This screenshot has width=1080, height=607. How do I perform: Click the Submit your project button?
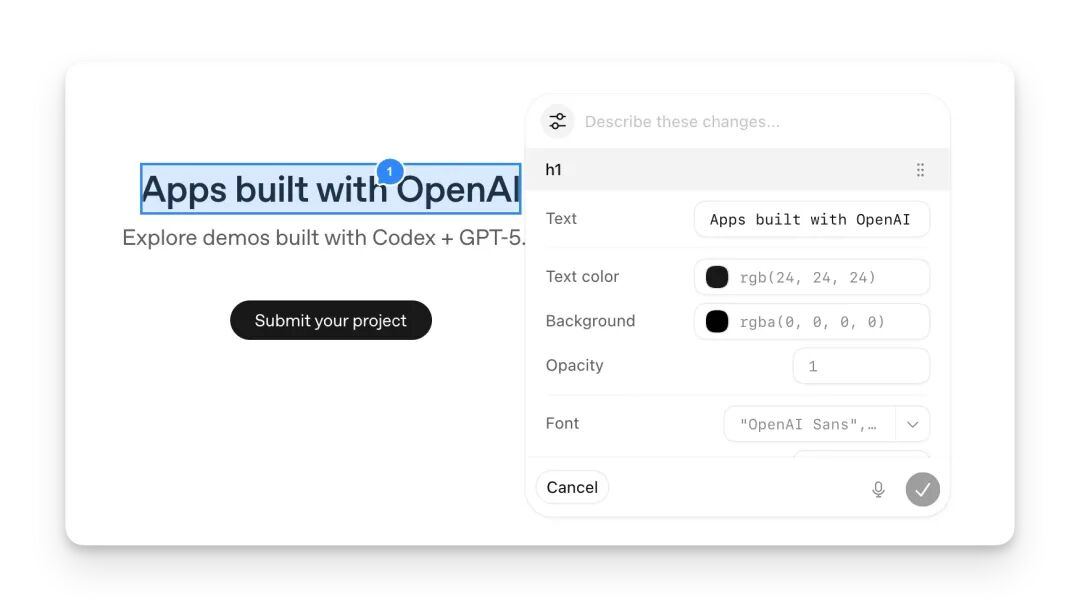click(x=331, y=320)
